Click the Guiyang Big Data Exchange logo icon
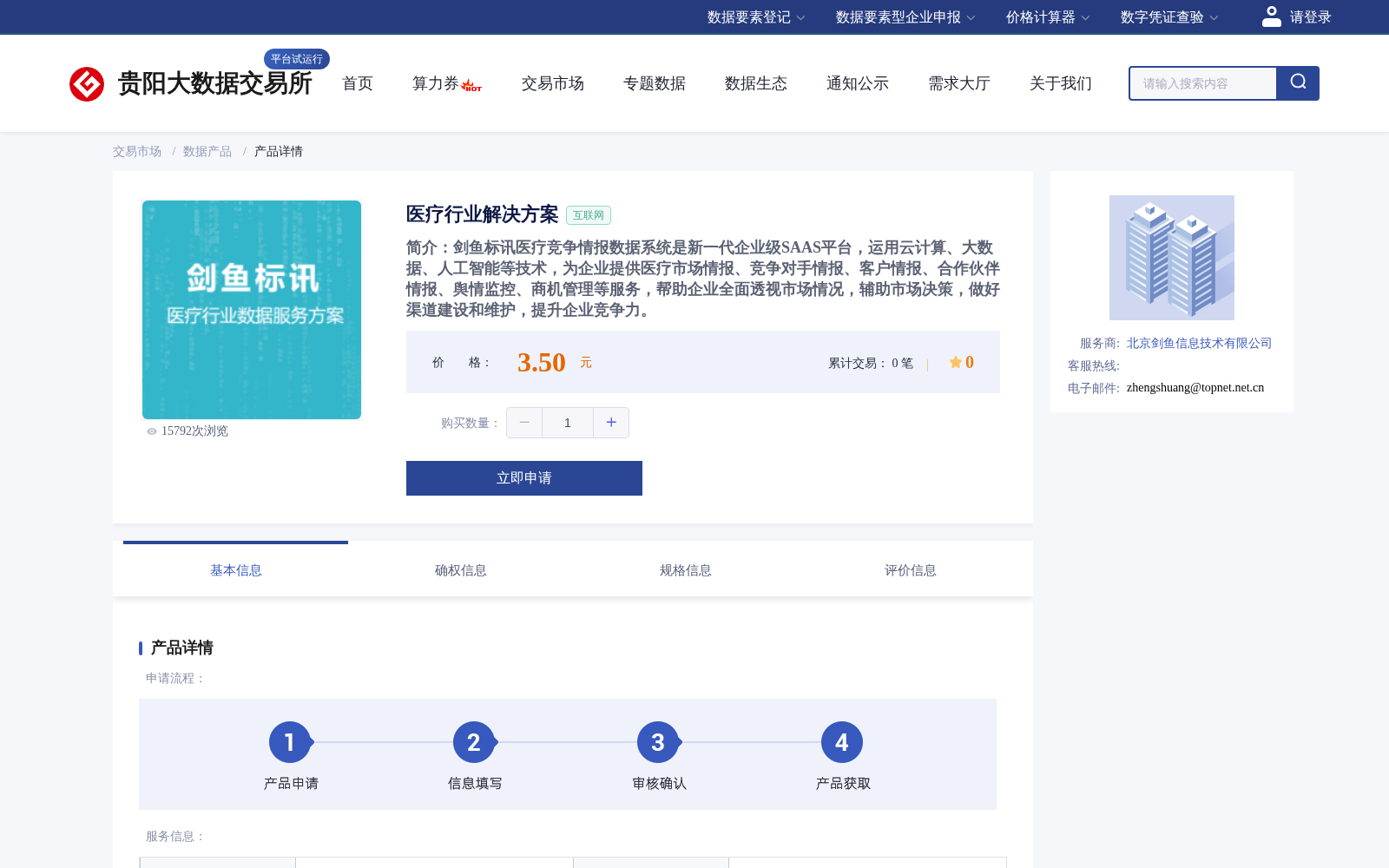 pos(87,84)
